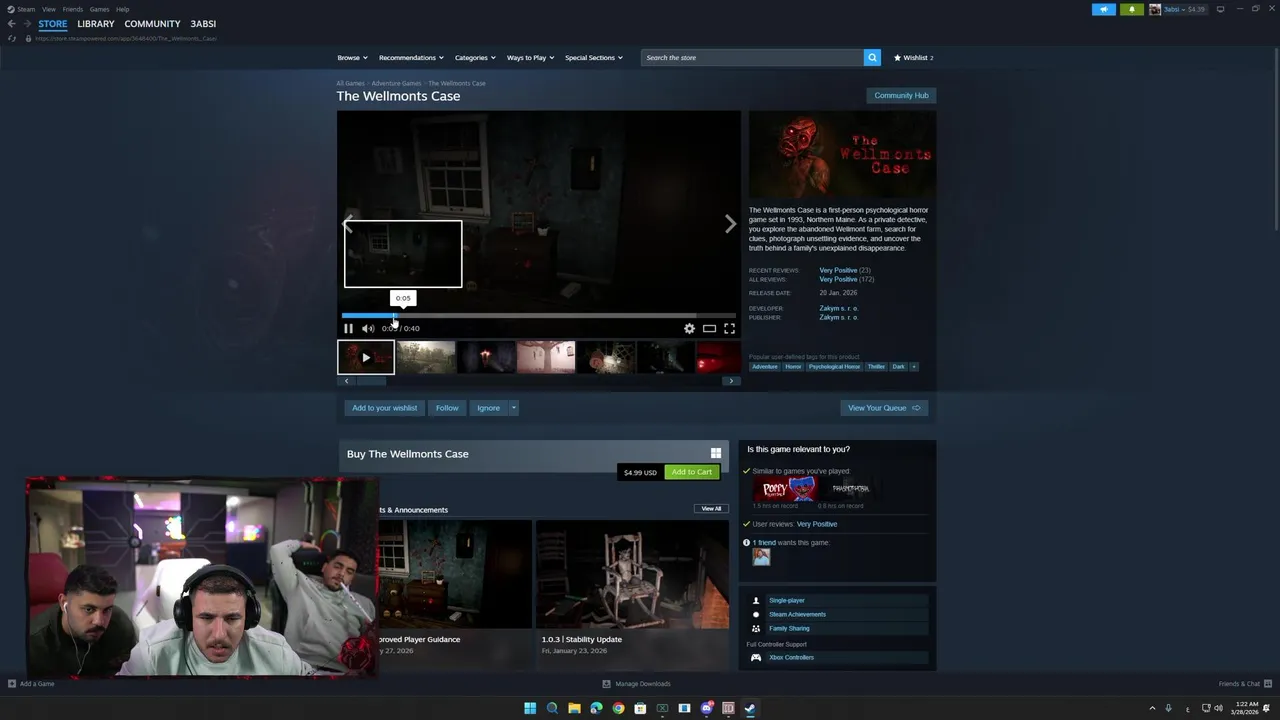The width and height of the screenshot is (1280, 720).
Task: Open the Help menu
Action: tap(122, 9)
